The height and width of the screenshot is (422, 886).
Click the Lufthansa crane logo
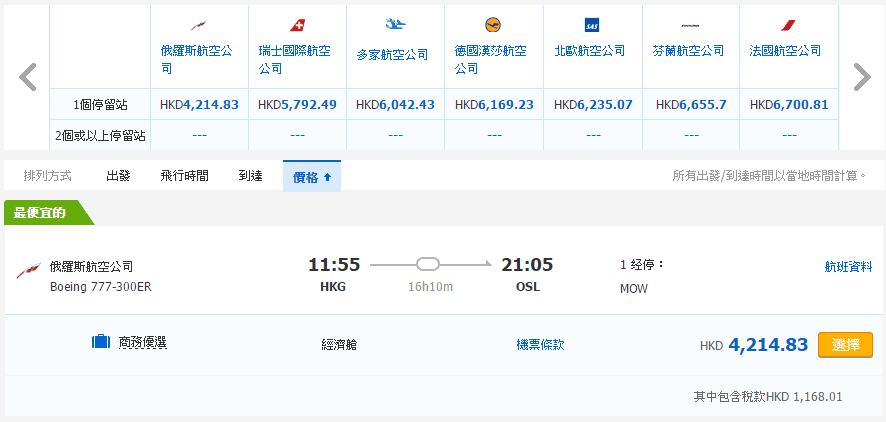tap(493, 25)
